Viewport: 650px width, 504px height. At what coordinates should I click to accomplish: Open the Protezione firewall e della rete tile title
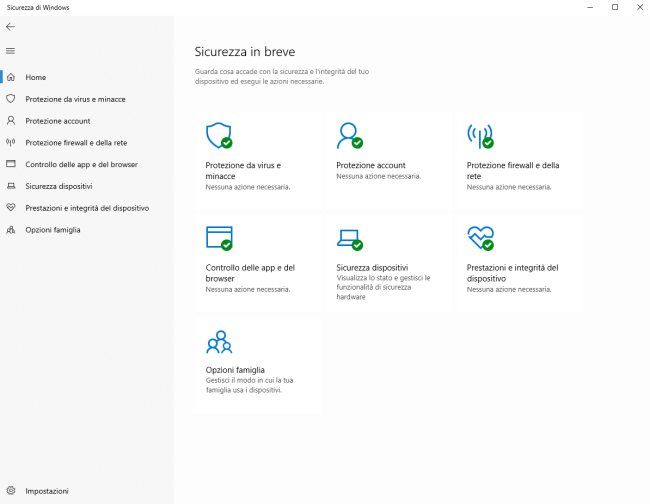(x=513, y=170)
